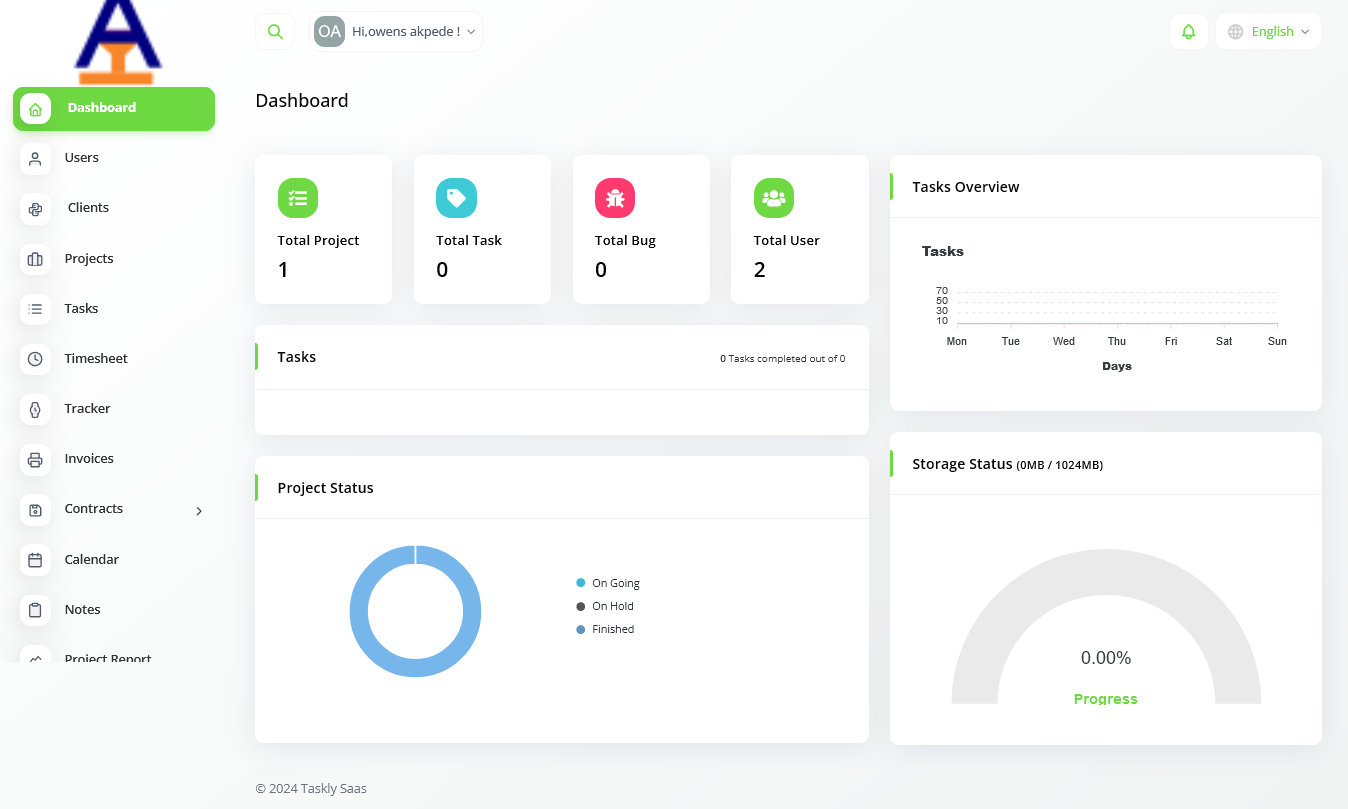Click the Total Project checklist icon
Viewport: 1348px width, 809px height.
[297, 198]
